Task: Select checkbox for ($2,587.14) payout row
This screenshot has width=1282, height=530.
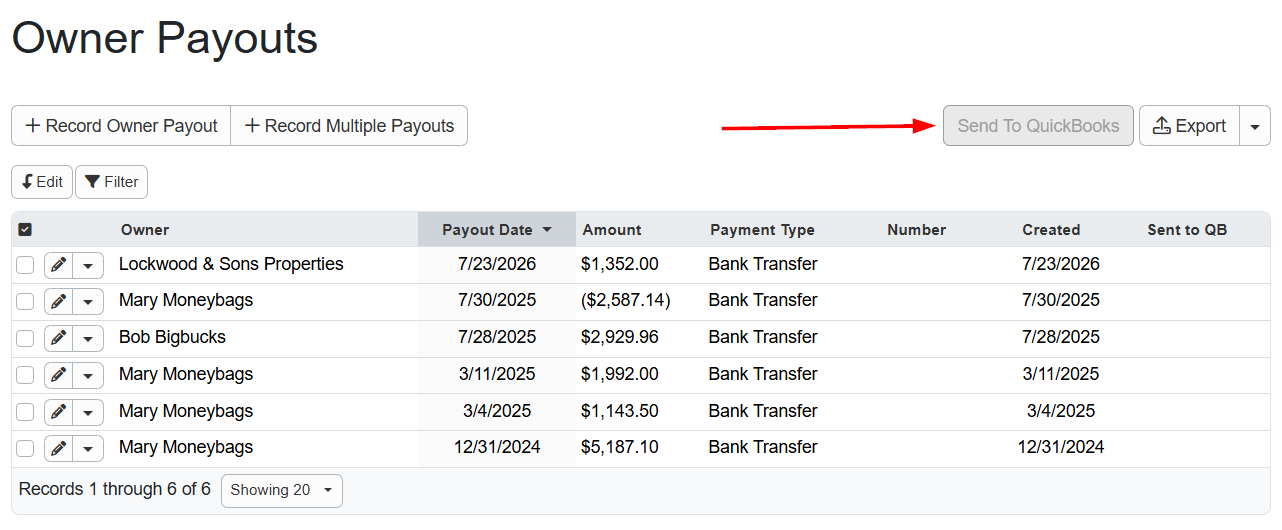Action: click(x=25, y=301)
